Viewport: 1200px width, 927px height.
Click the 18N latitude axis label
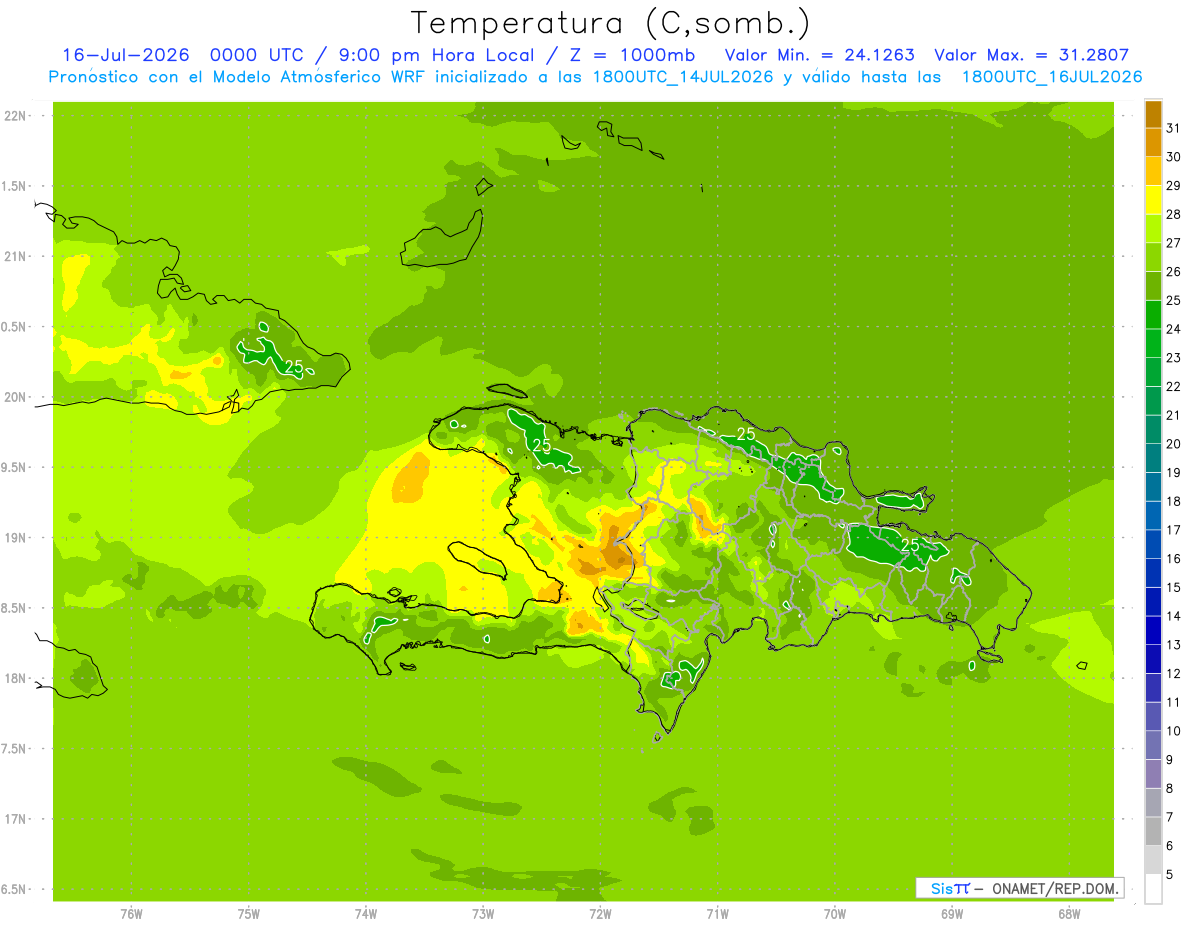[x=17, y=679]
